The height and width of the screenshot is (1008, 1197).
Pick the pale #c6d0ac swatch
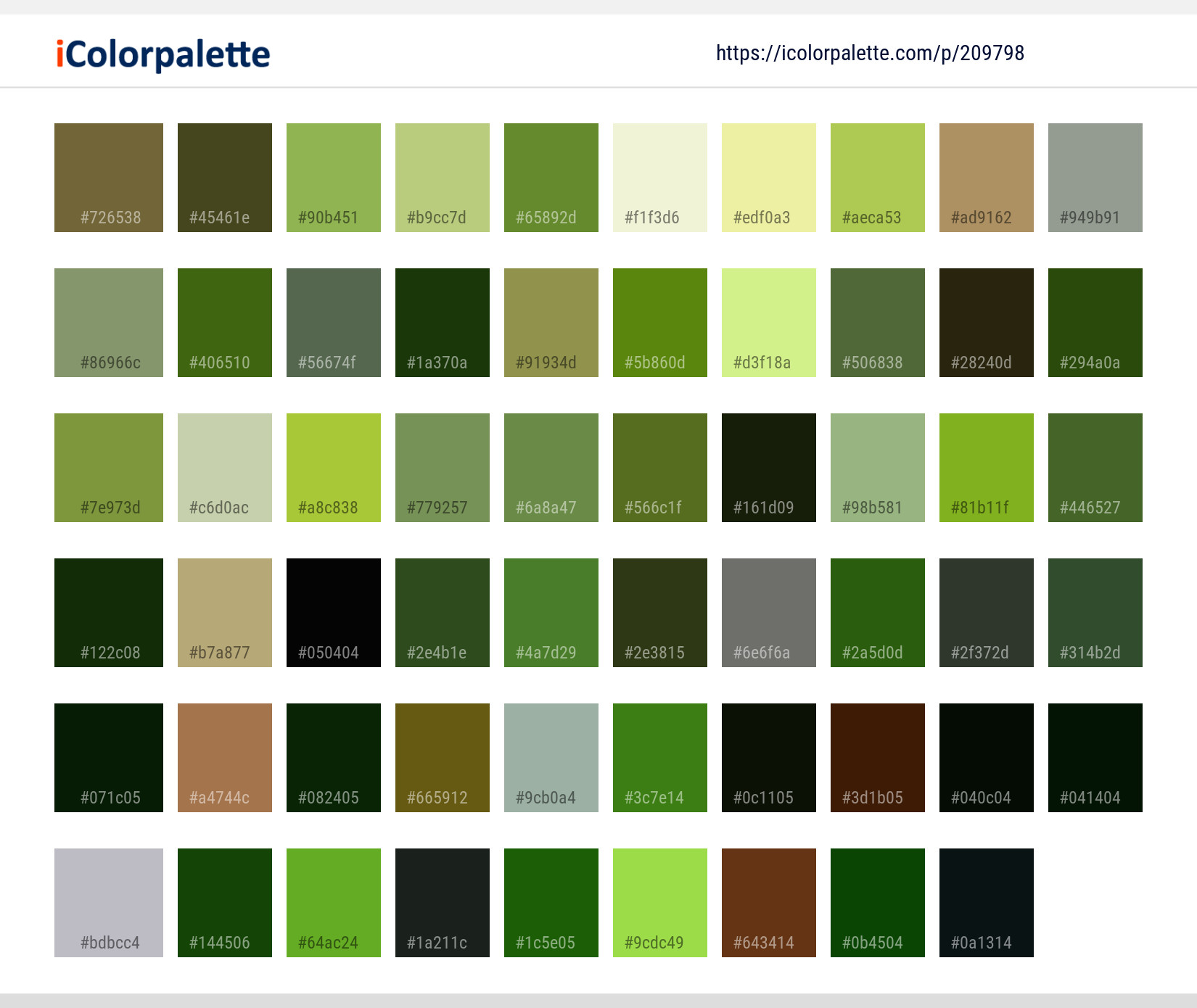[225, 468]
